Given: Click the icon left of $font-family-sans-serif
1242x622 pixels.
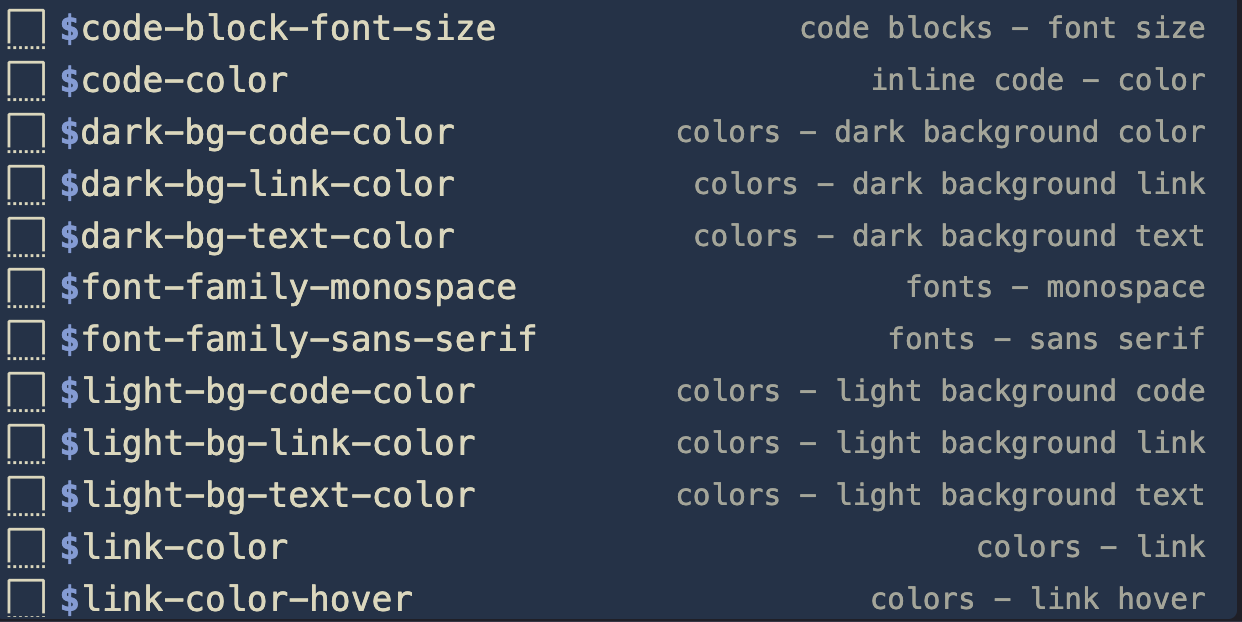Looking at the screenshot, I should pos(26,340).
